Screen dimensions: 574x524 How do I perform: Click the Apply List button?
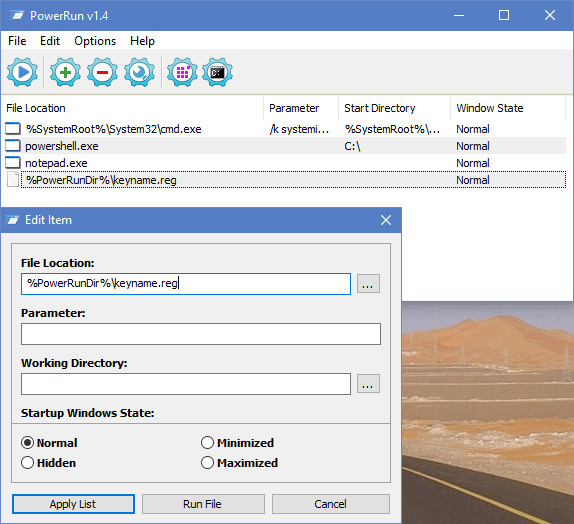click(73, 504)
